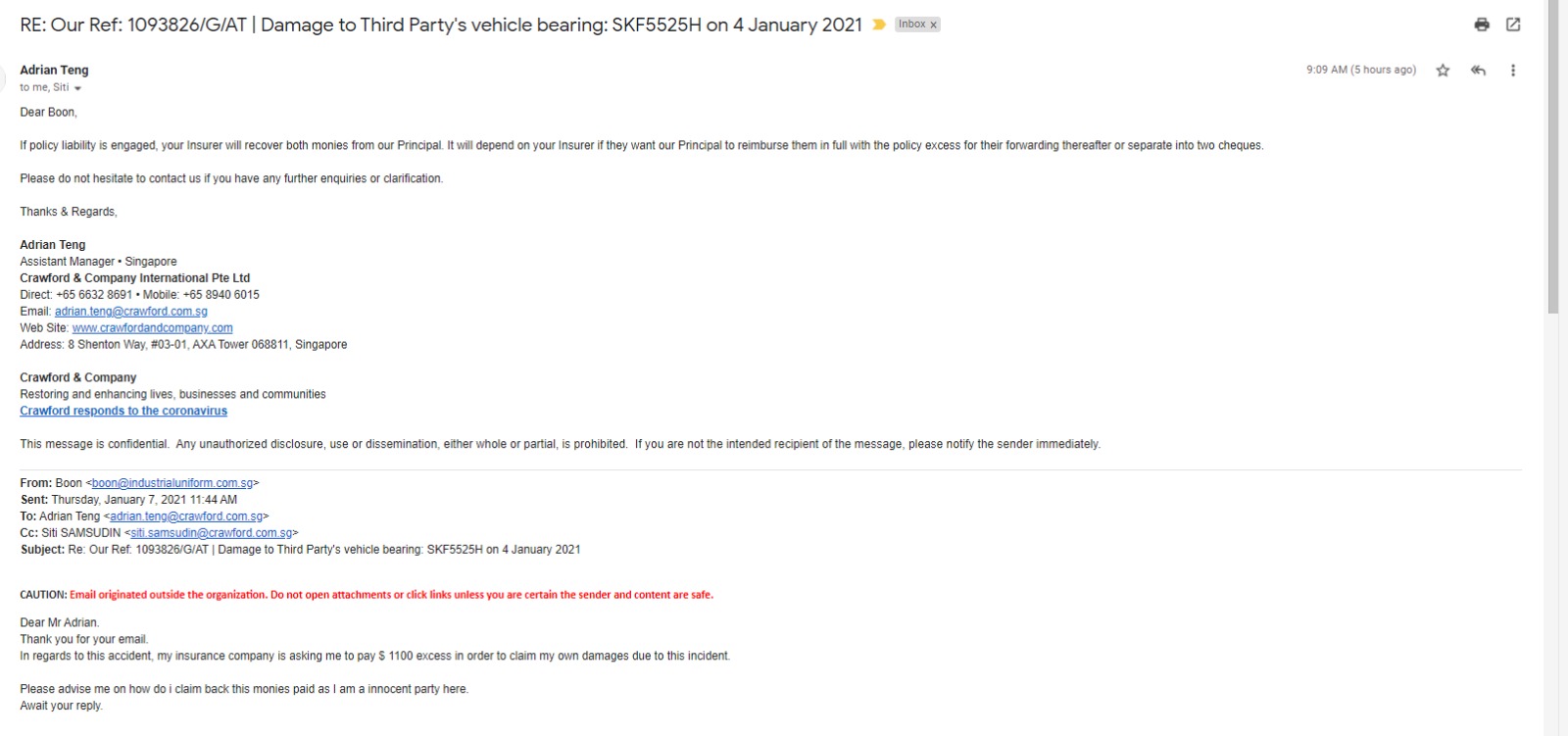Click adrian.teng email link in quoted To line
This screenshot has height=736, width=1568.
coord(186,516)
